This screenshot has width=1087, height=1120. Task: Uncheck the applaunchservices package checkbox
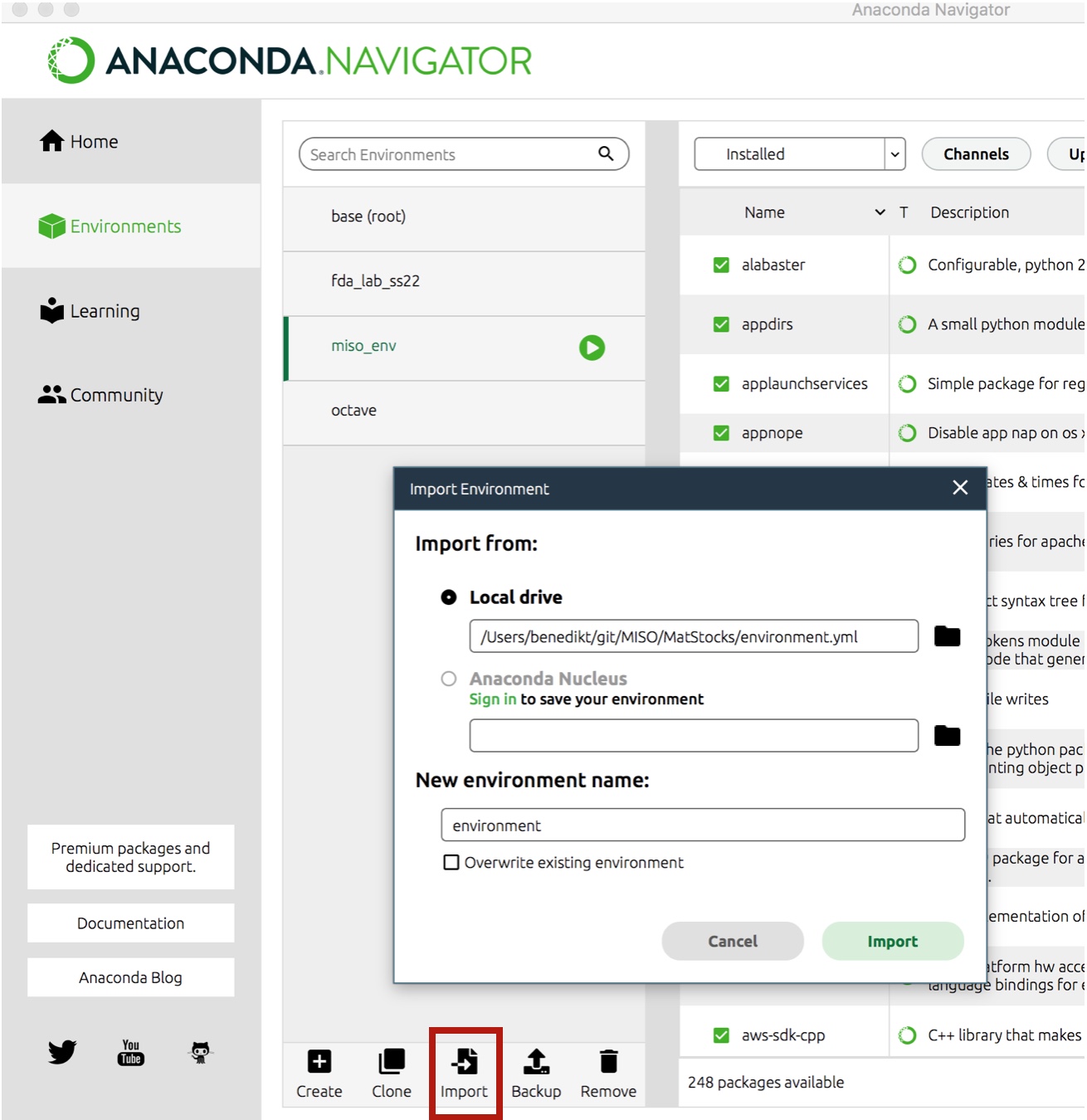click(x=721, y=384)
